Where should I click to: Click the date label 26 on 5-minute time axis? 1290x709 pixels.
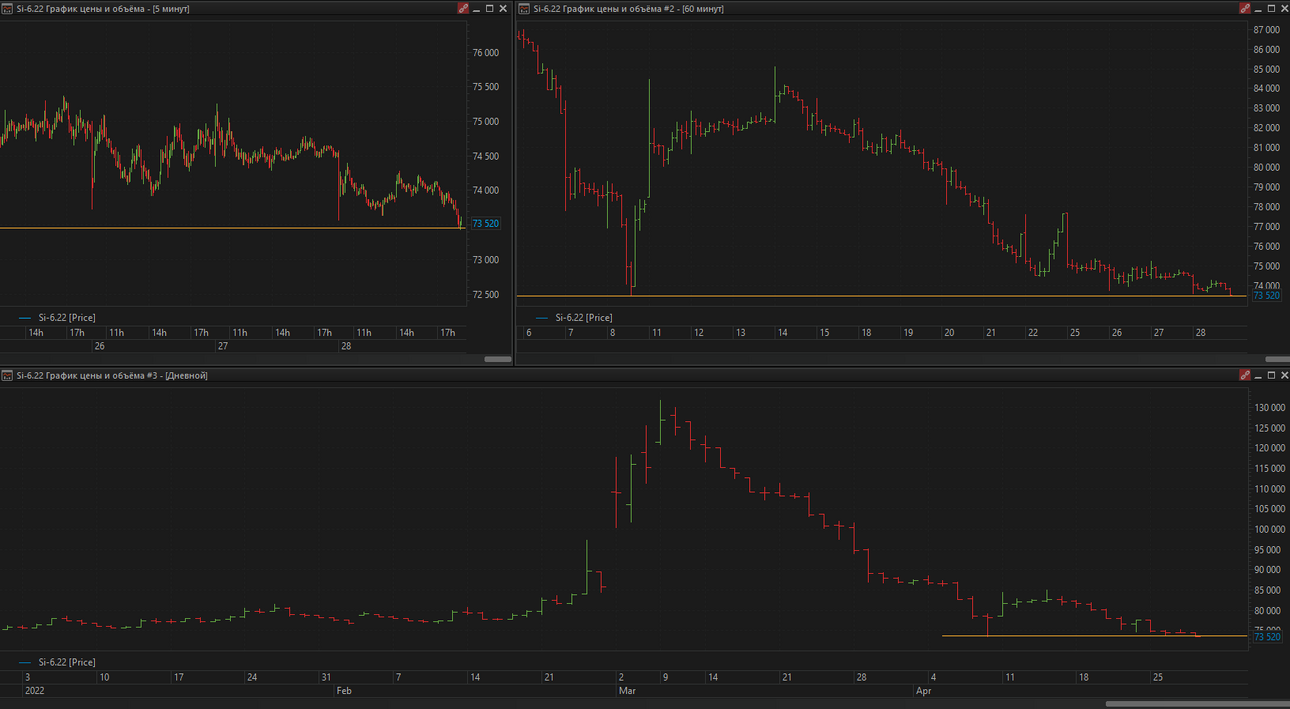[99, 346]
